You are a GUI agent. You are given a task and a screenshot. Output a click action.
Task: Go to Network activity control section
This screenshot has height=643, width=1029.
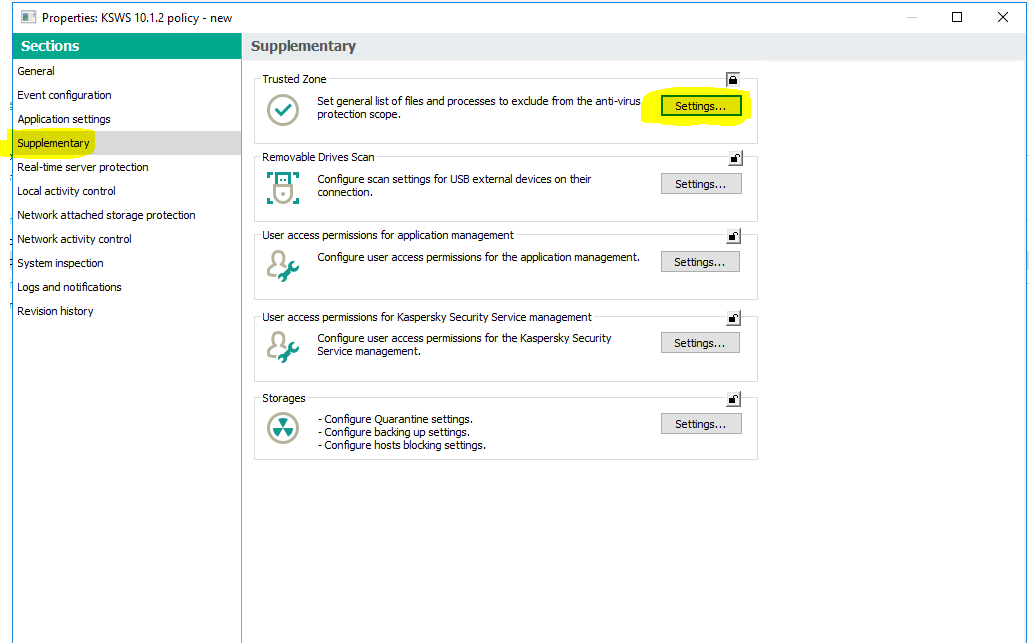click(x=127, y=239)
